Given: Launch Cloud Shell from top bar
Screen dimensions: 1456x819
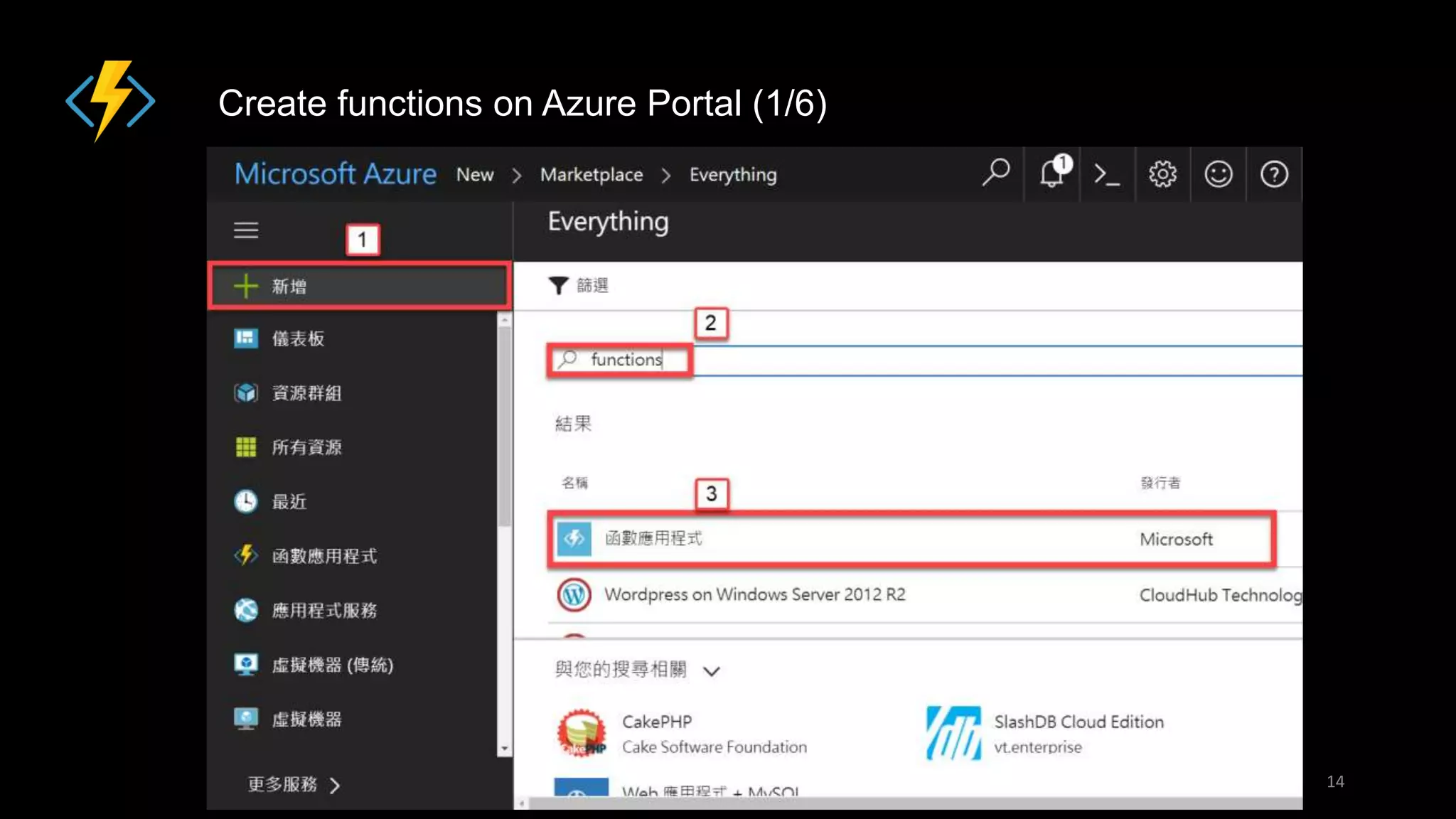Looking at the screenshot, I should pos(1107,174).
